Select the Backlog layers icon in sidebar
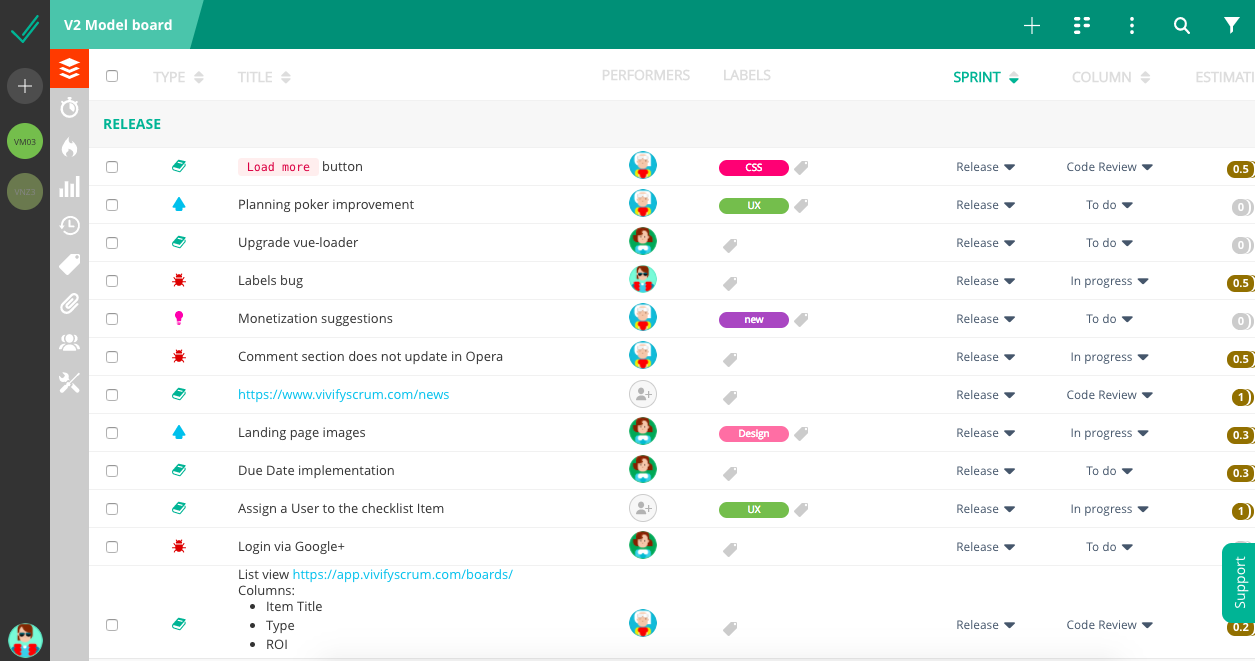Screen dimensions: 1255x661 pos(69,70)
